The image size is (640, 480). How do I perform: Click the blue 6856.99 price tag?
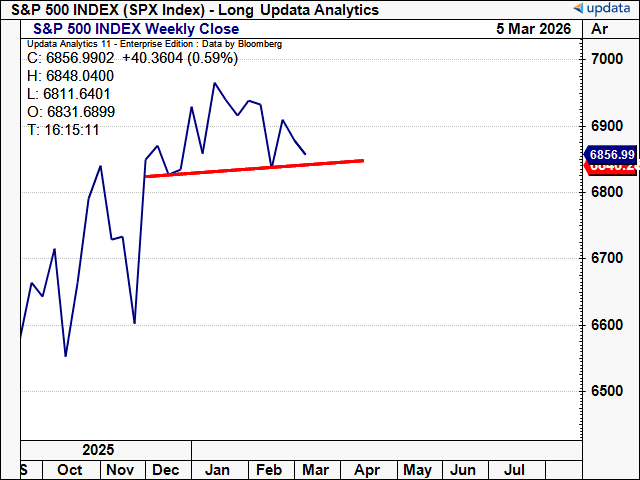pos(611,154)
